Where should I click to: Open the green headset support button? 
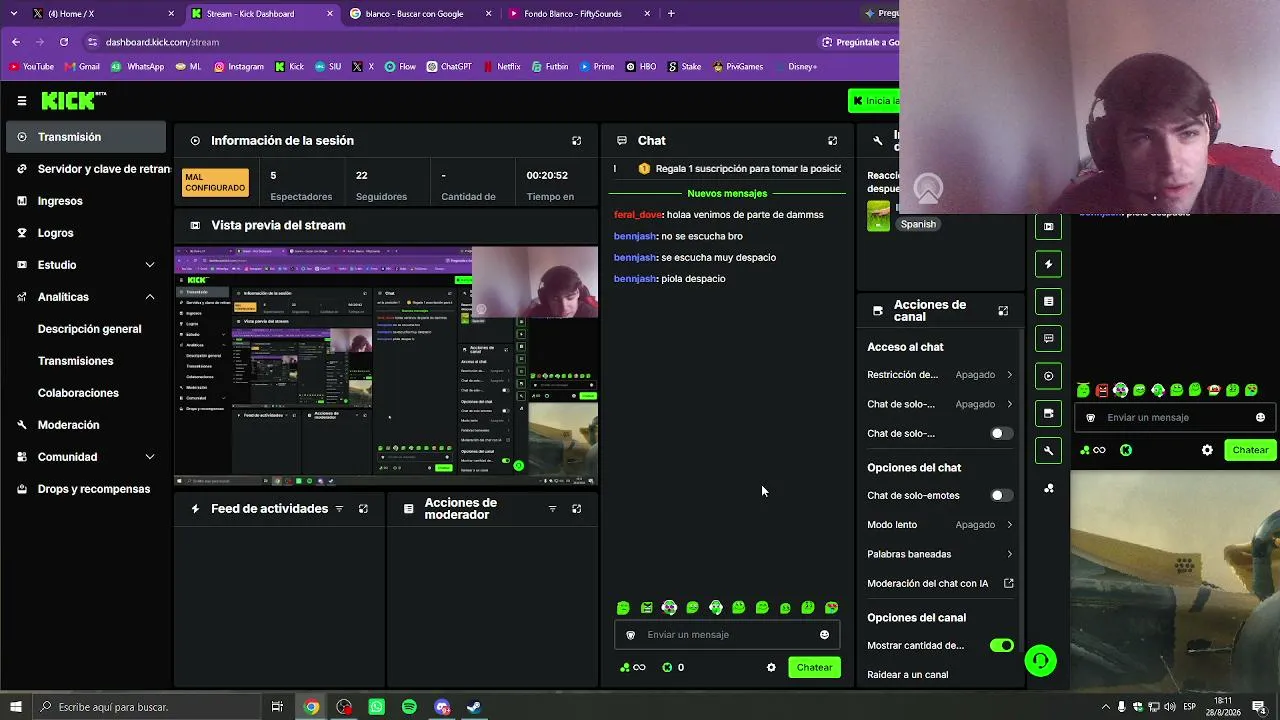pos(1040,661)
